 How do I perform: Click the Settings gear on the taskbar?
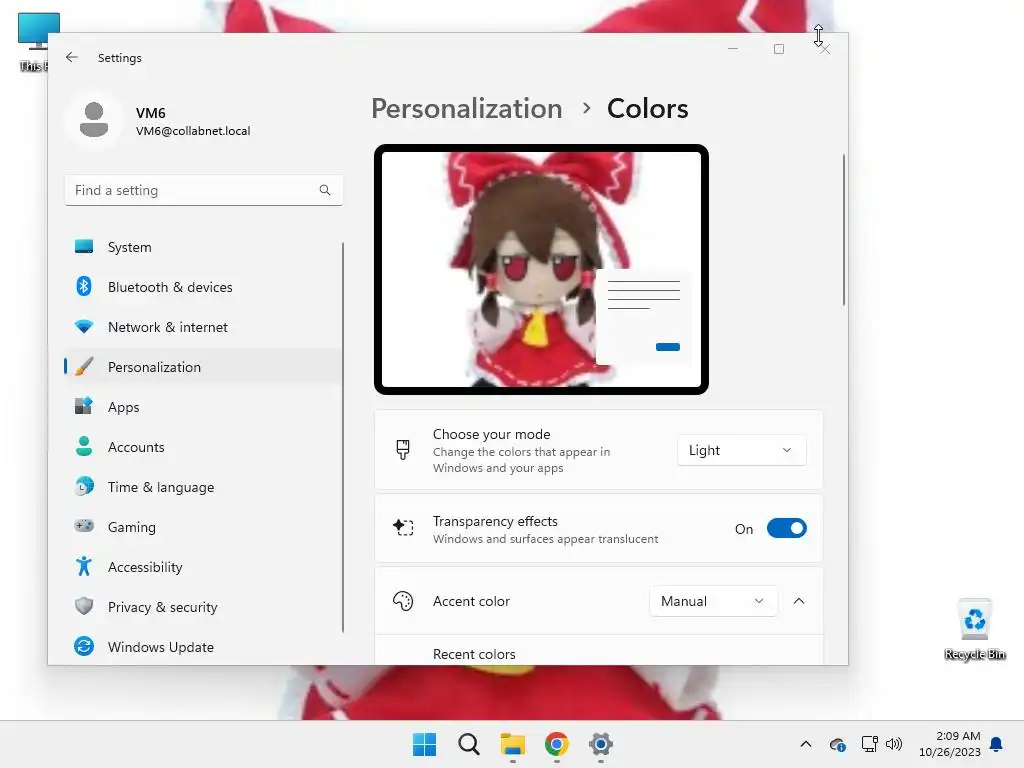tap(600, 744)
